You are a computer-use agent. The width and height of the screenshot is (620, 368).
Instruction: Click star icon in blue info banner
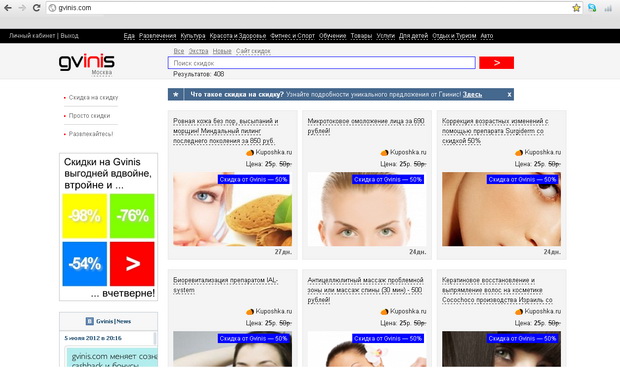(x=176, y=94)
